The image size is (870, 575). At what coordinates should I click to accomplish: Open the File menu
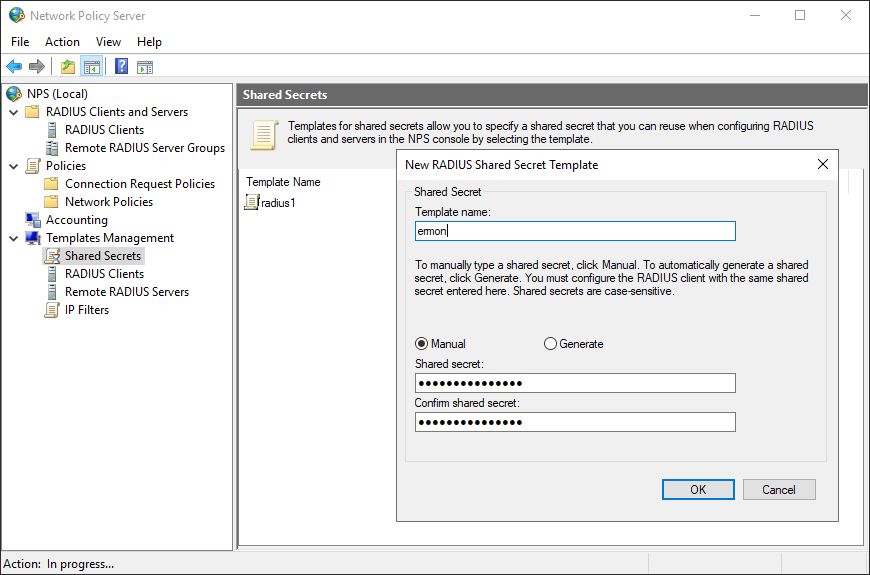[20, 42]
